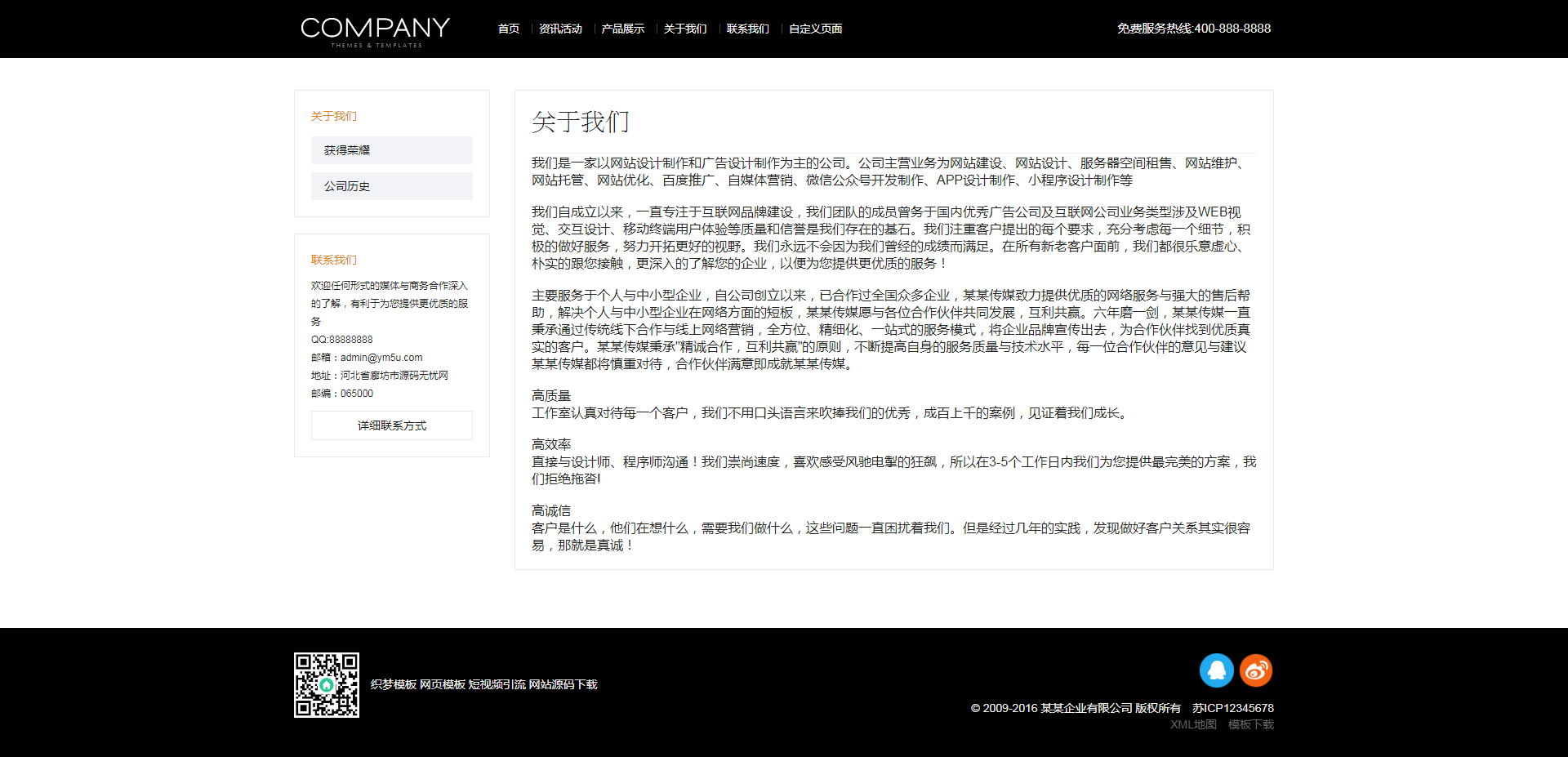Follow the 网站源码下载 footer link

point(563,684)
